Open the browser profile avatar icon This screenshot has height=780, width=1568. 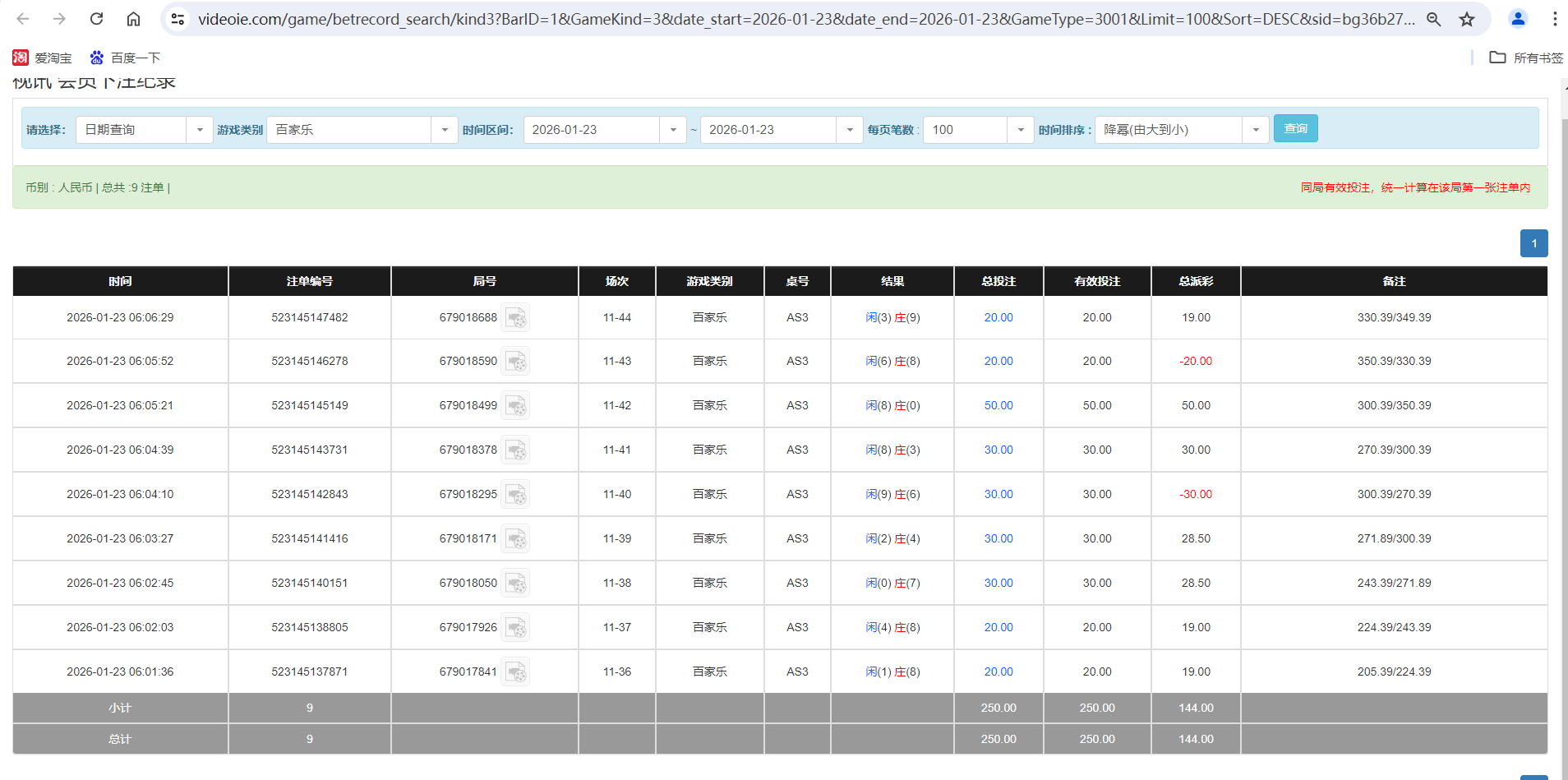tap(1518, 18)
